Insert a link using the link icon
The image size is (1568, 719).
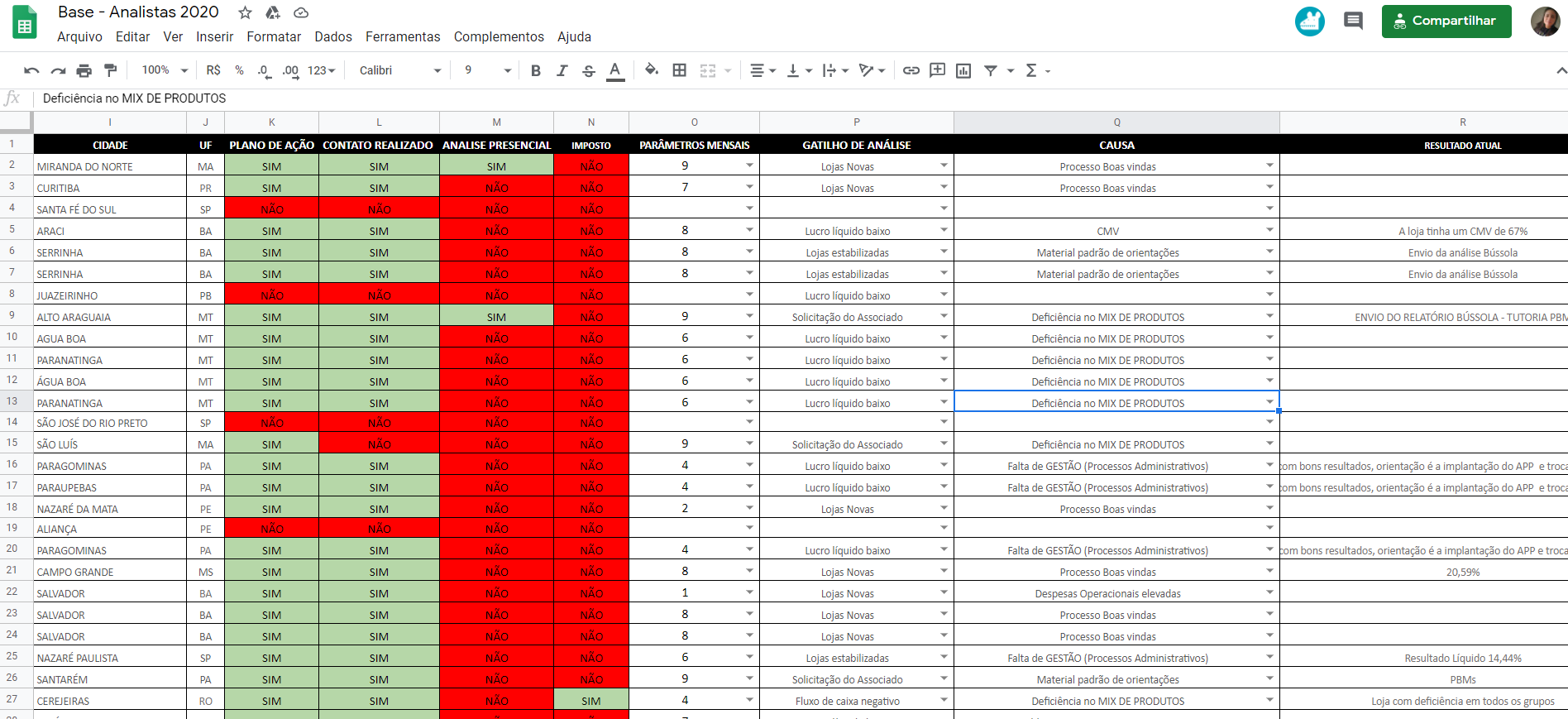point(911,70)
